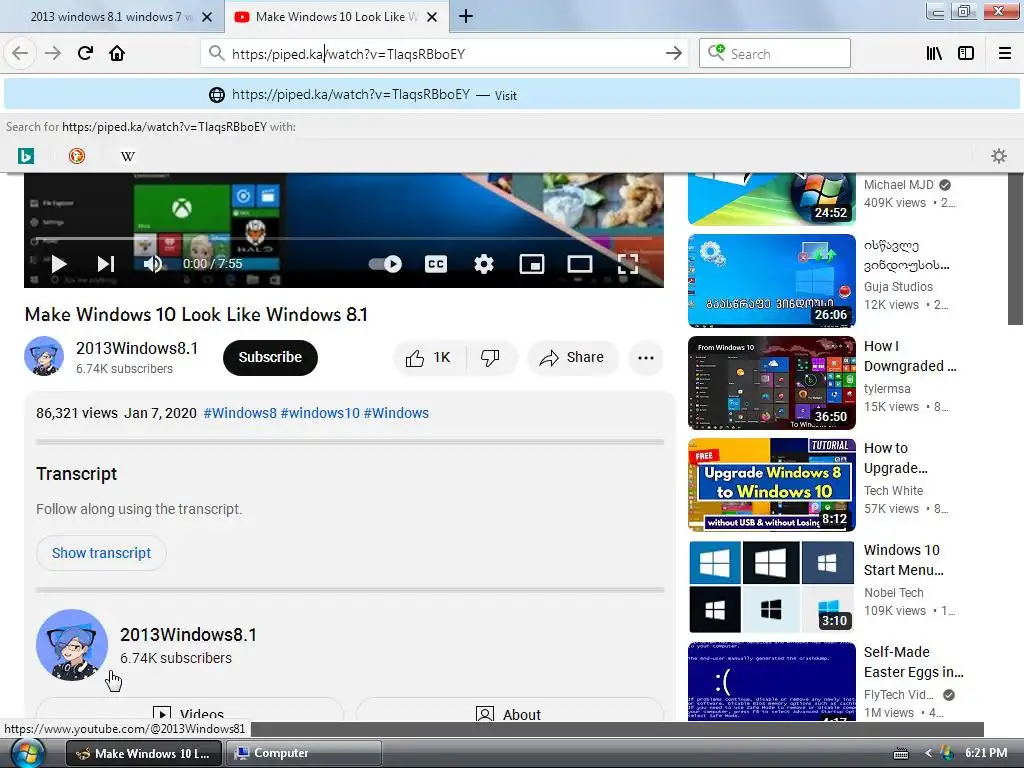The image size is (1024, 768).
Task: Open Self-Made Easter Eggs video thumbnail
Action: 772,682
